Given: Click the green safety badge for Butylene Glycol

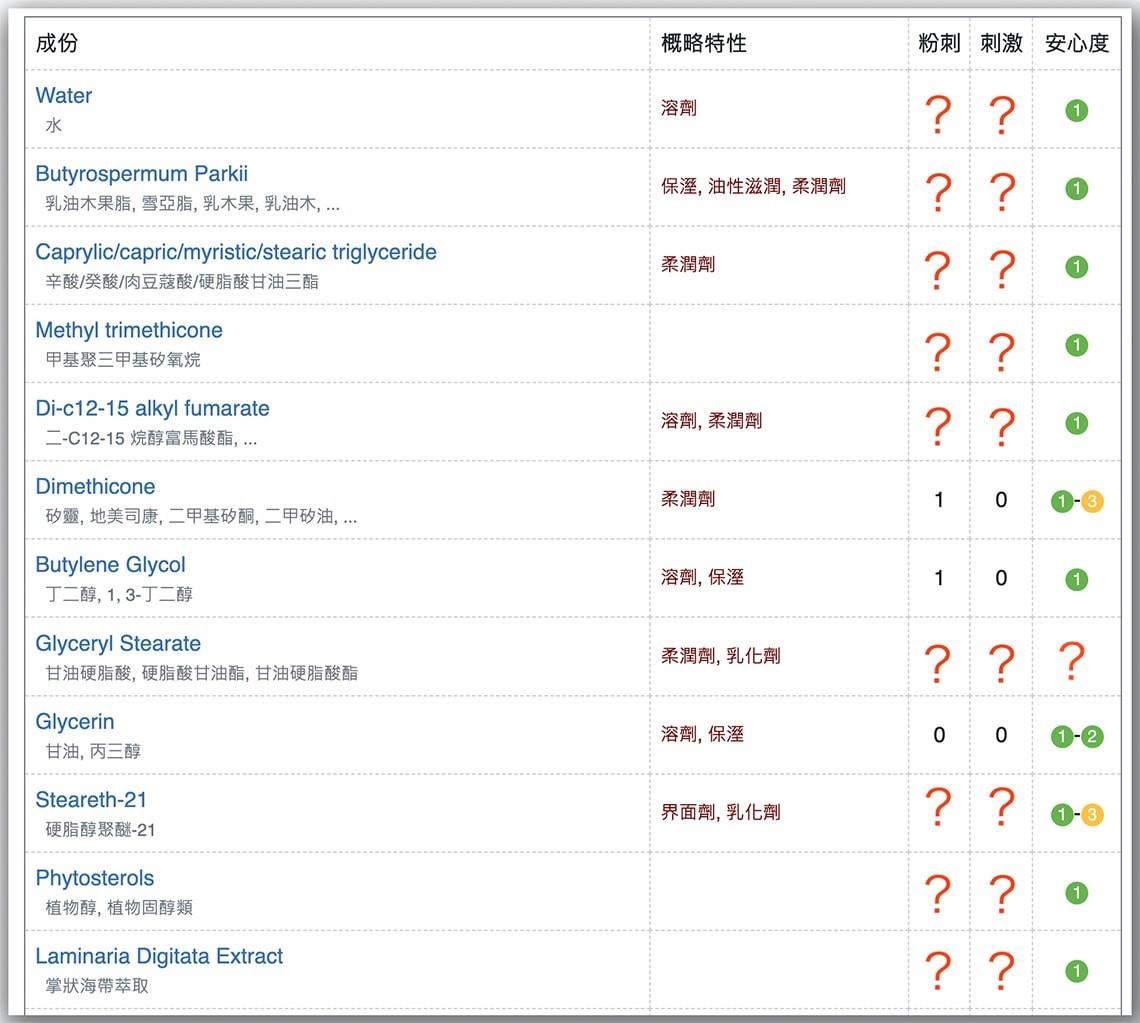Looking at the screenshot, I should coord(1076,580).
